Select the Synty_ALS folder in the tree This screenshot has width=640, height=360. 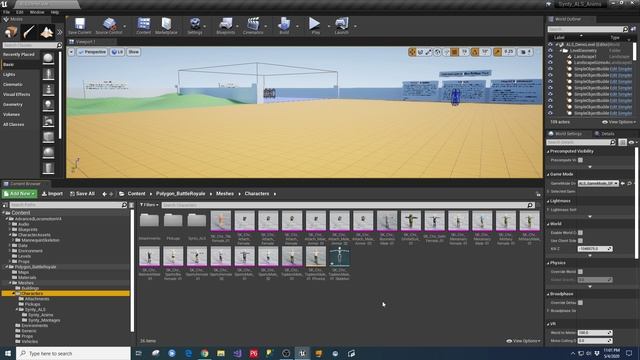click(35, 309)
